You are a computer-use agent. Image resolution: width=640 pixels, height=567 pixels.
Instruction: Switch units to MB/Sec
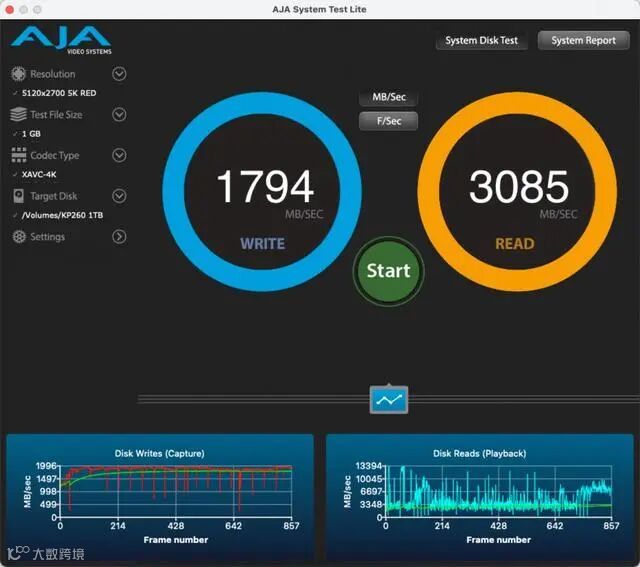pos(389,97)
